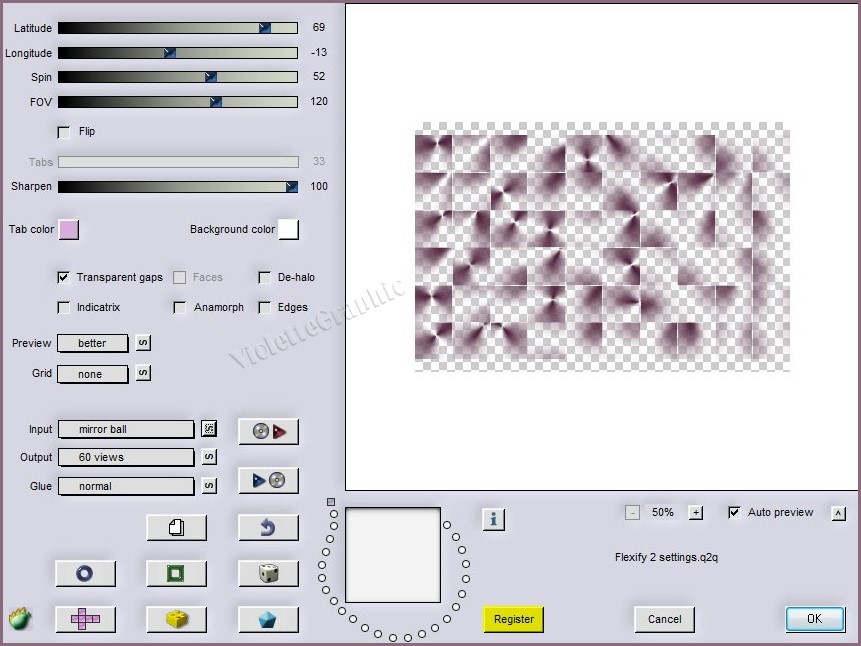Open the Glue normal dropdown

126,486
